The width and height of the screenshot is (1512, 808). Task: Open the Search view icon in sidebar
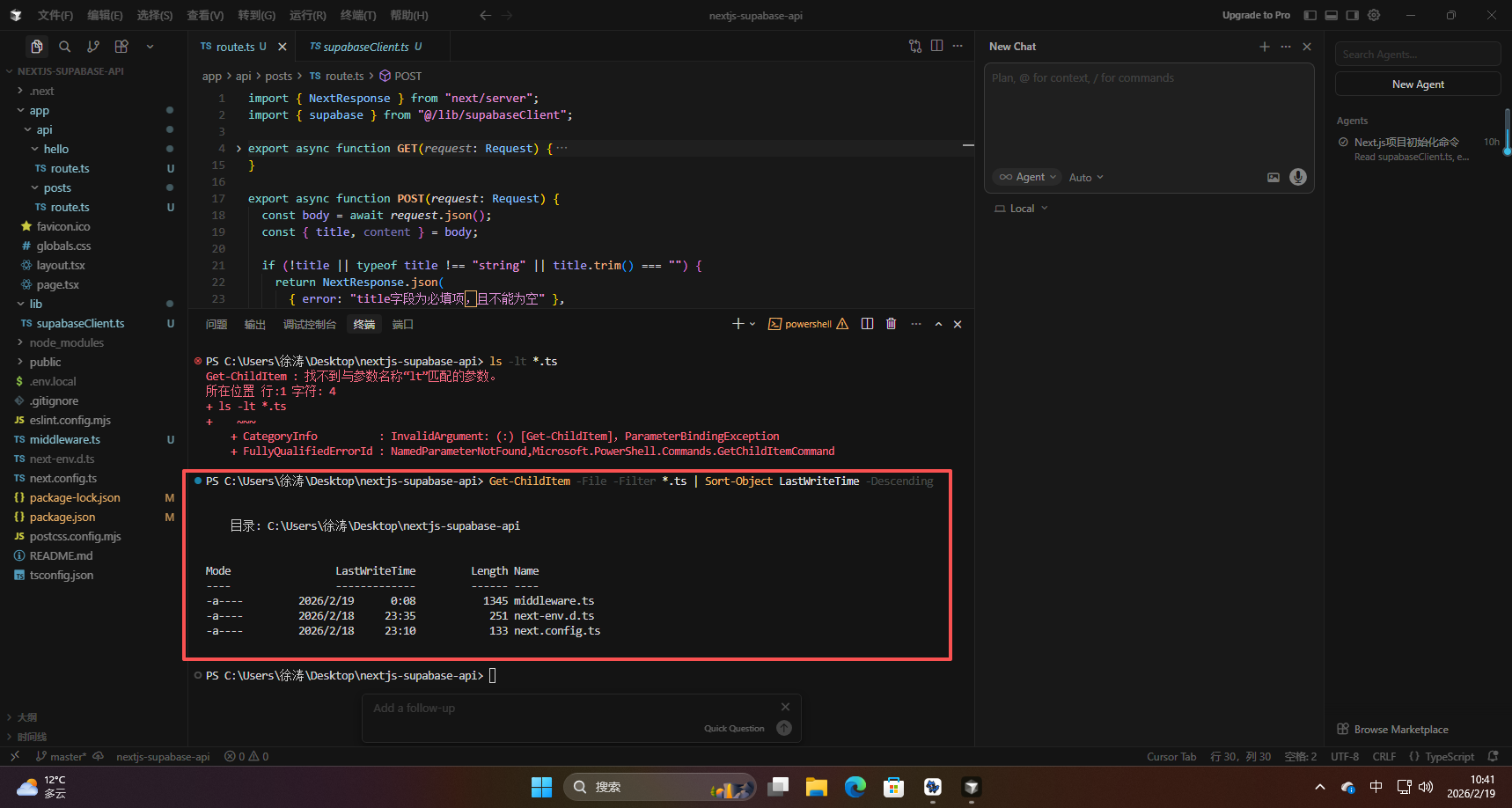[x=64, y=47]
